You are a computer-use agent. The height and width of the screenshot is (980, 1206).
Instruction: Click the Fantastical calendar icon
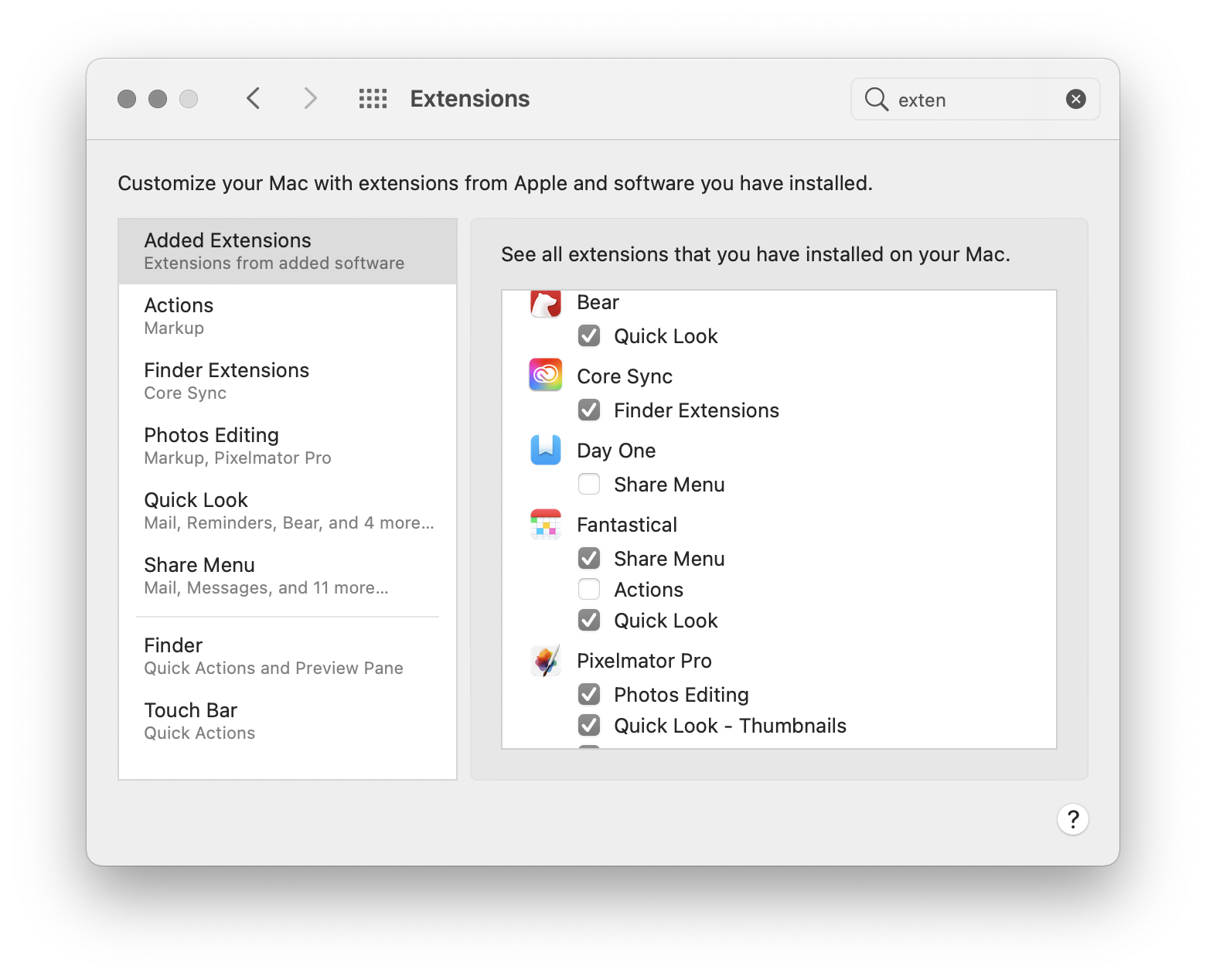[x=546, y=523]
